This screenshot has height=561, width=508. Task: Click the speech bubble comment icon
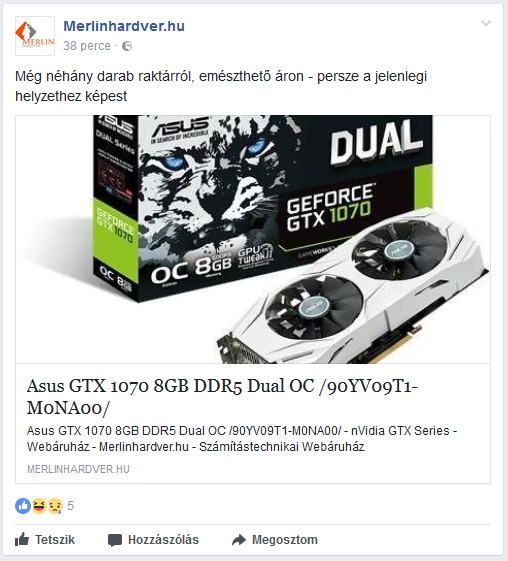(x=115, y=540)
